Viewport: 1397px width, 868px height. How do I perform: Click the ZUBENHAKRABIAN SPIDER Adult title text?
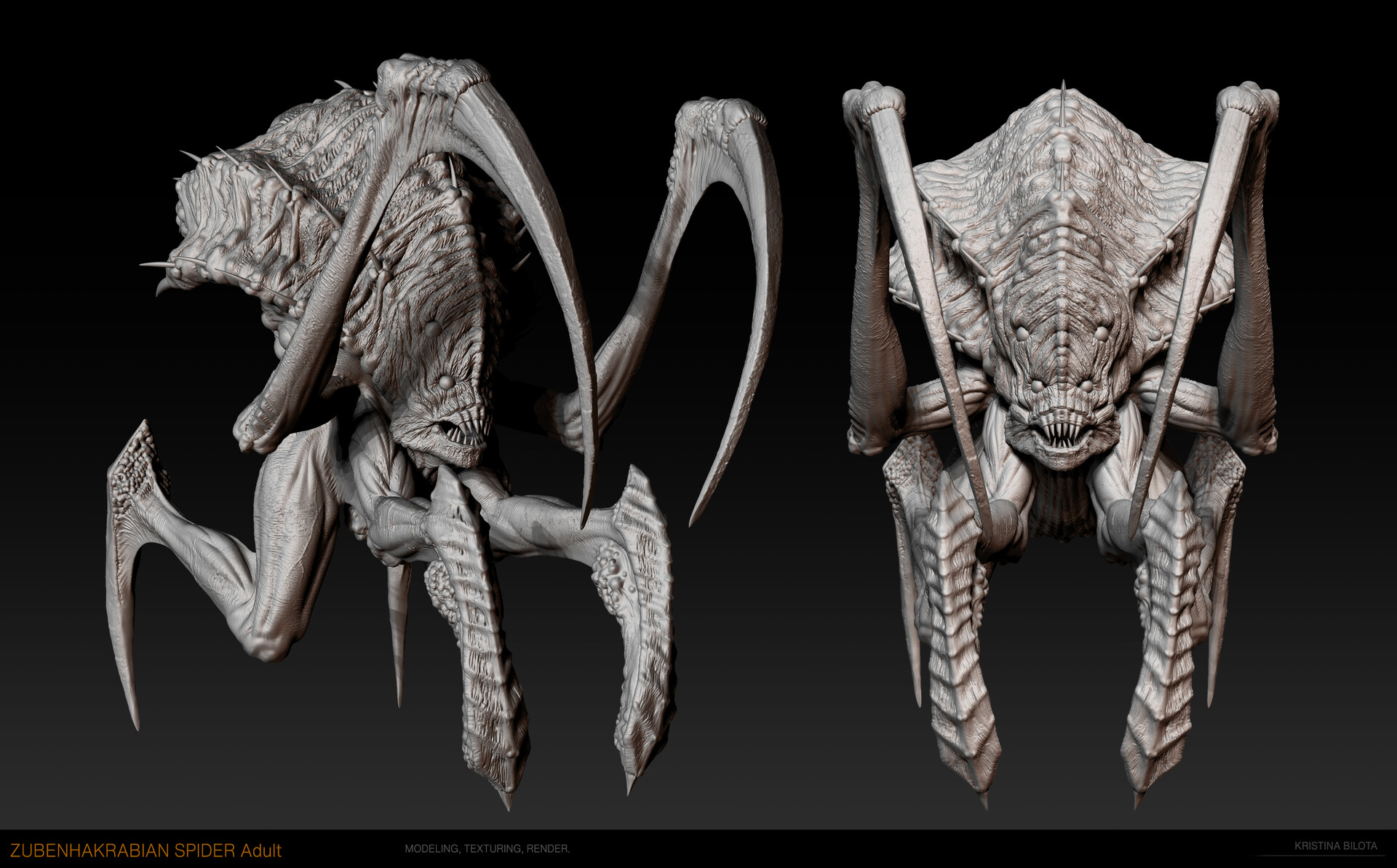click(x=146, y=850)
